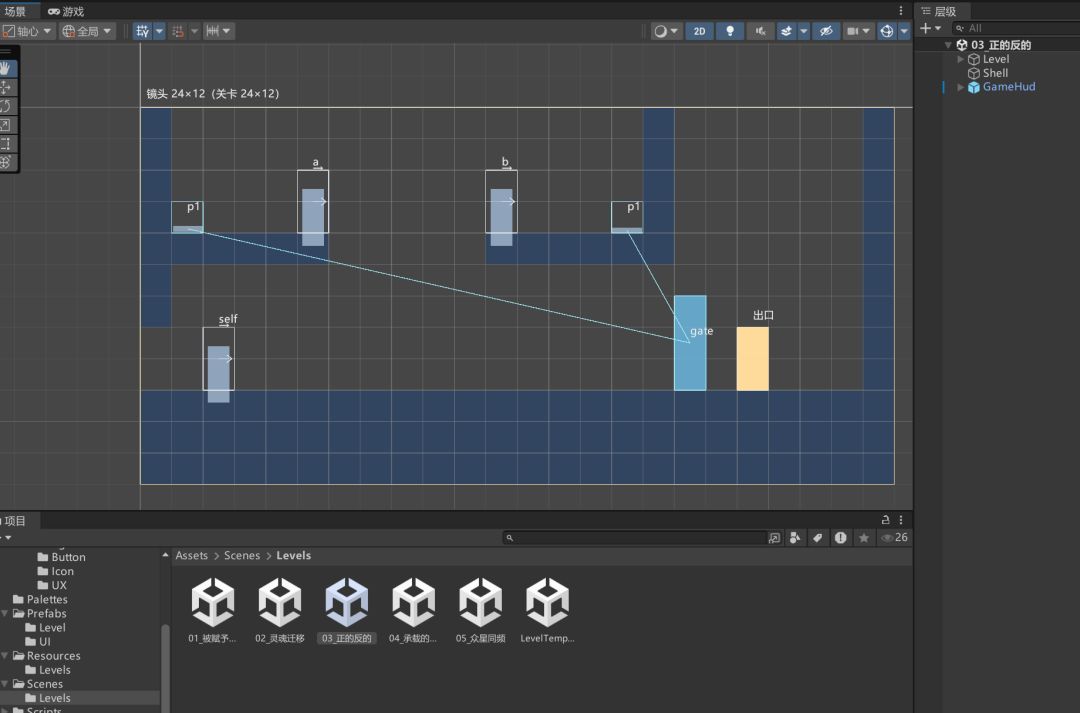
Task: Select the Rotate tool
Action: [x=6, y=106]
